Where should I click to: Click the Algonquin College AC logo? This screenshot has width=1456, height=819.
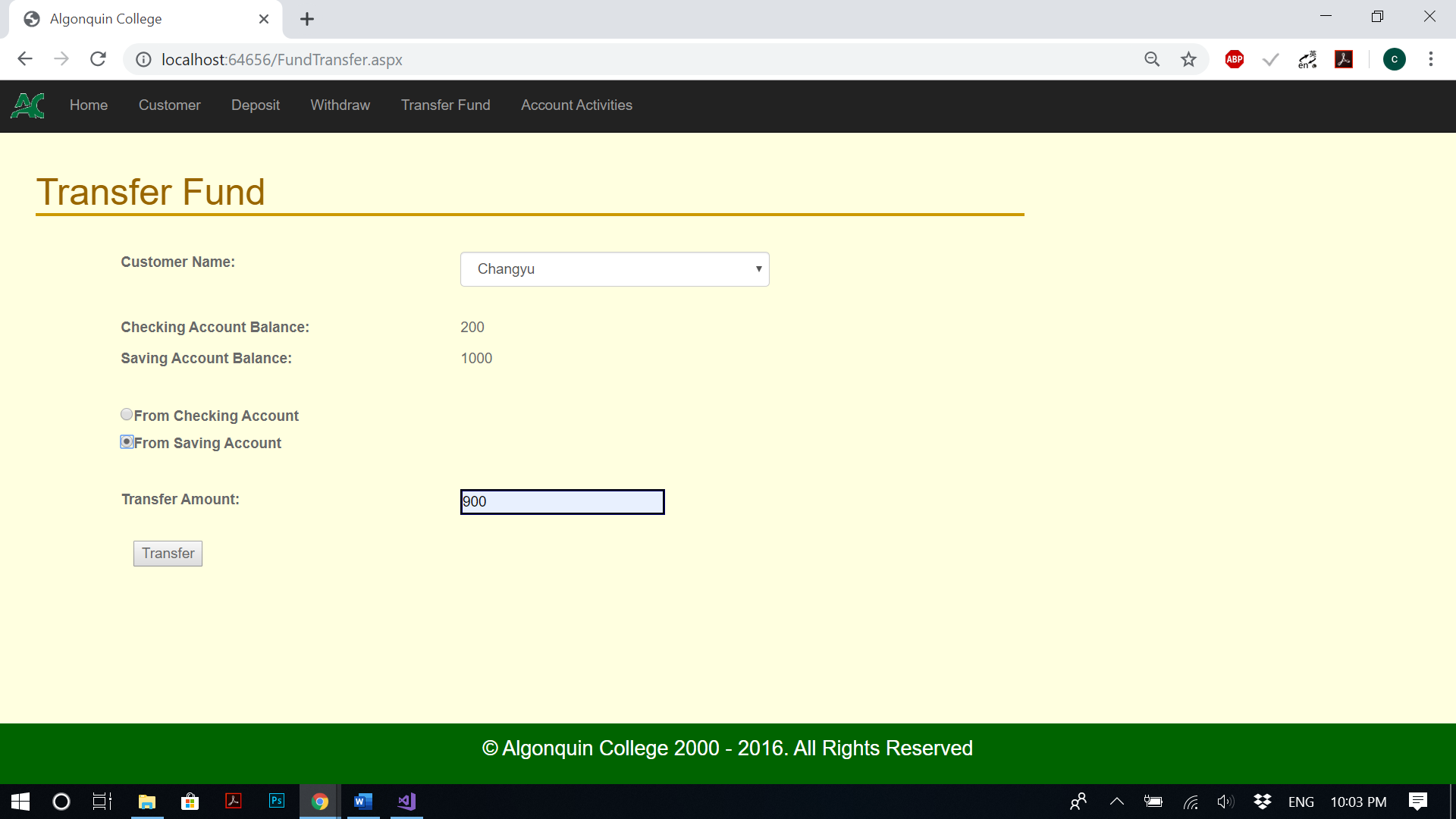pos(28,105)
